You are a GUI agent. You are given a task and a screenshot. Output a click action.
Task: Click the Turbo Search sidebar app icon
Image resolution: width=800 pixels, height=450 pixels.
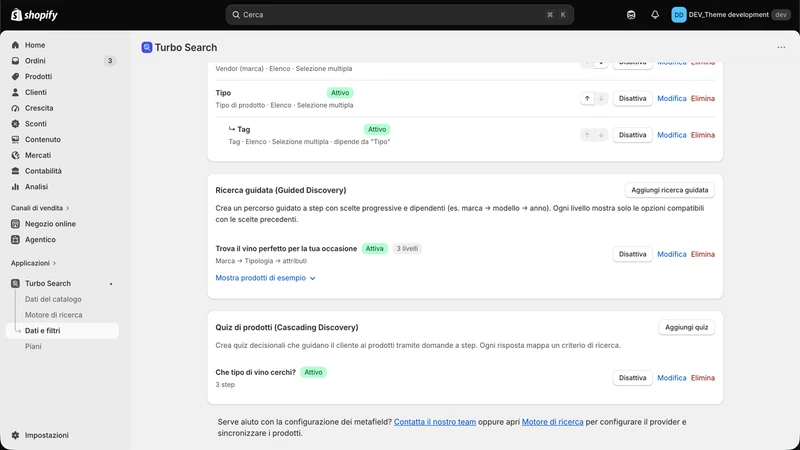15,284
